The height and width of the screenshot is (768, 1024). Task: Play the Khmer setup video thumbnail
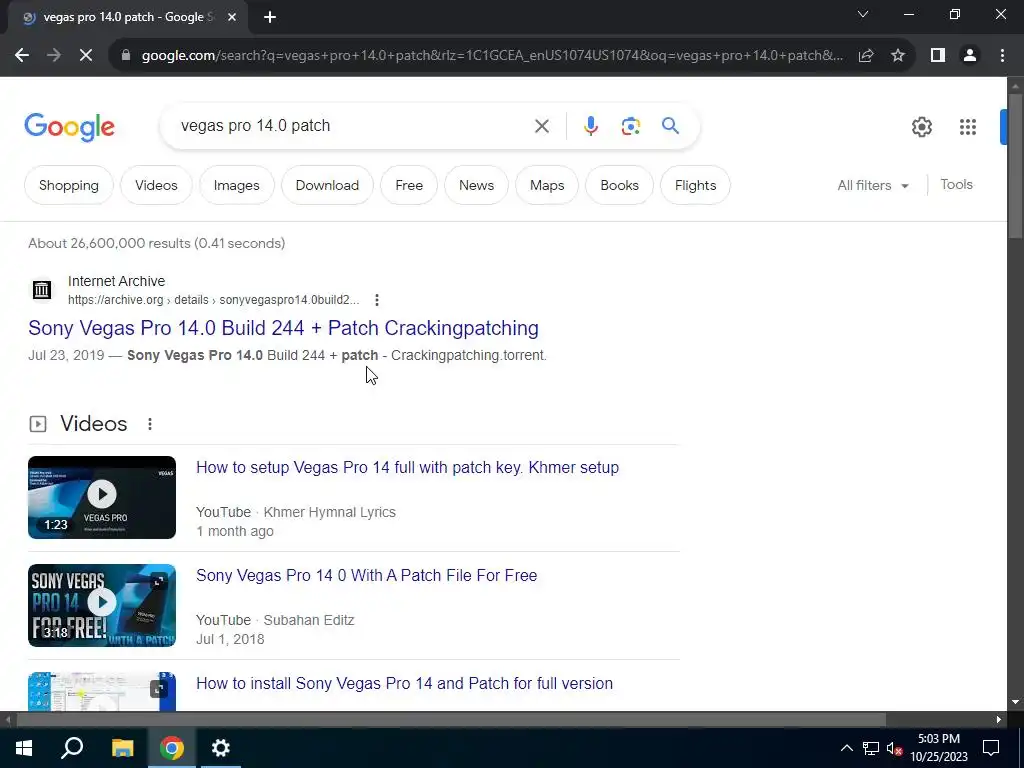click(102, 498)
